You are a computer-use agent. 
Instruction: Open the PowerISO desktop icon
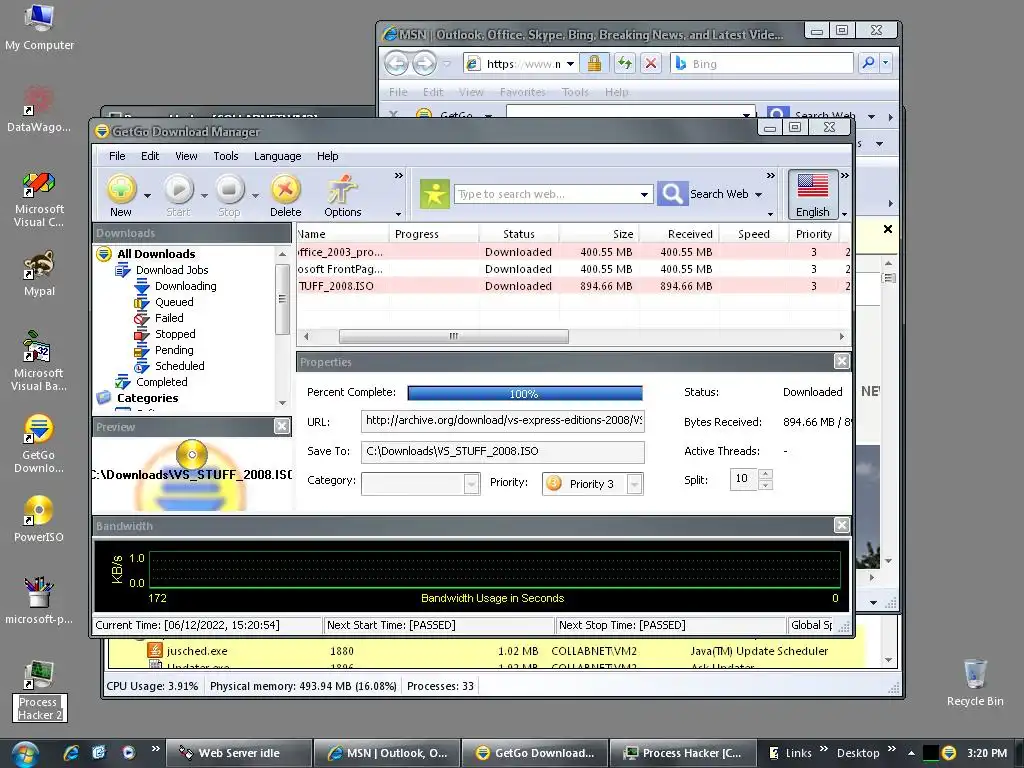[39, 519]
